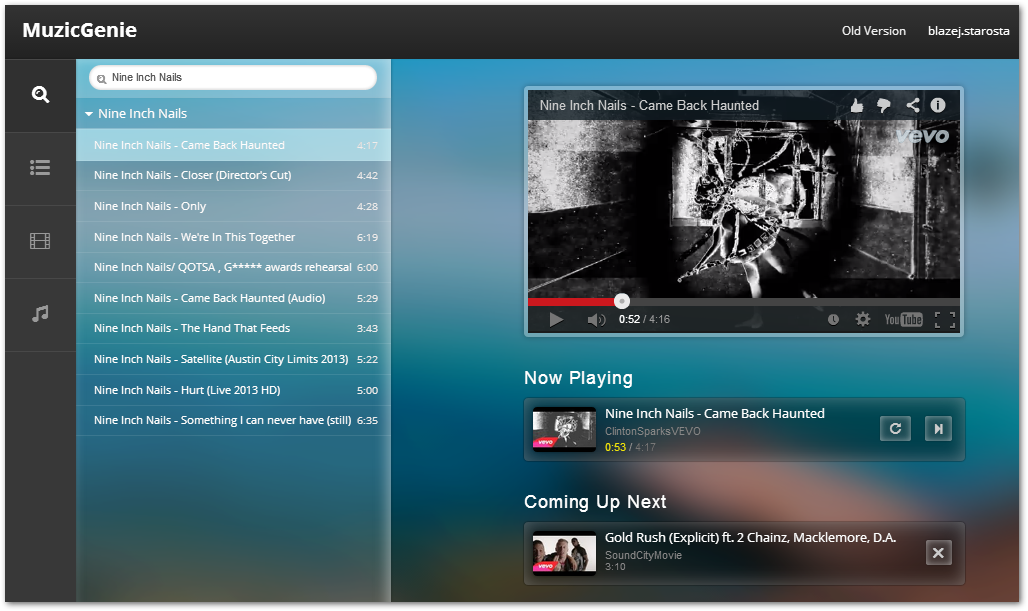This screenshot has height=611, width=1028.
Task: Select the QOTSA awards rehearsal result
Action: coord(233,267)
